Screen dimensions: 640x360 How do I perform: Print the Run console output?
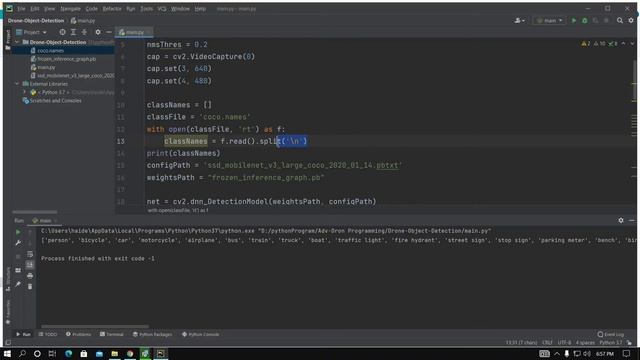(30, 276)
